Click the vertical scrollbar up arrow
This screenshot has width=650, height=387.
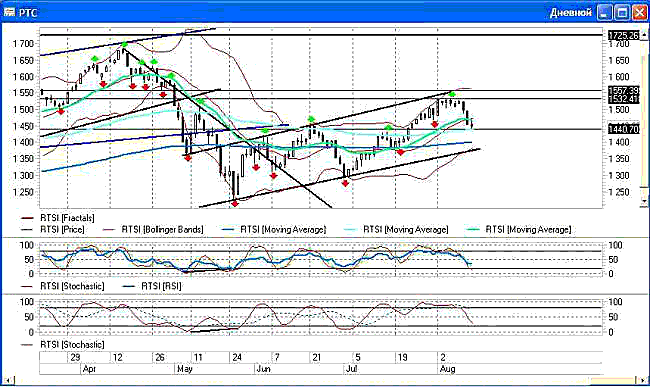click(644, 35)
